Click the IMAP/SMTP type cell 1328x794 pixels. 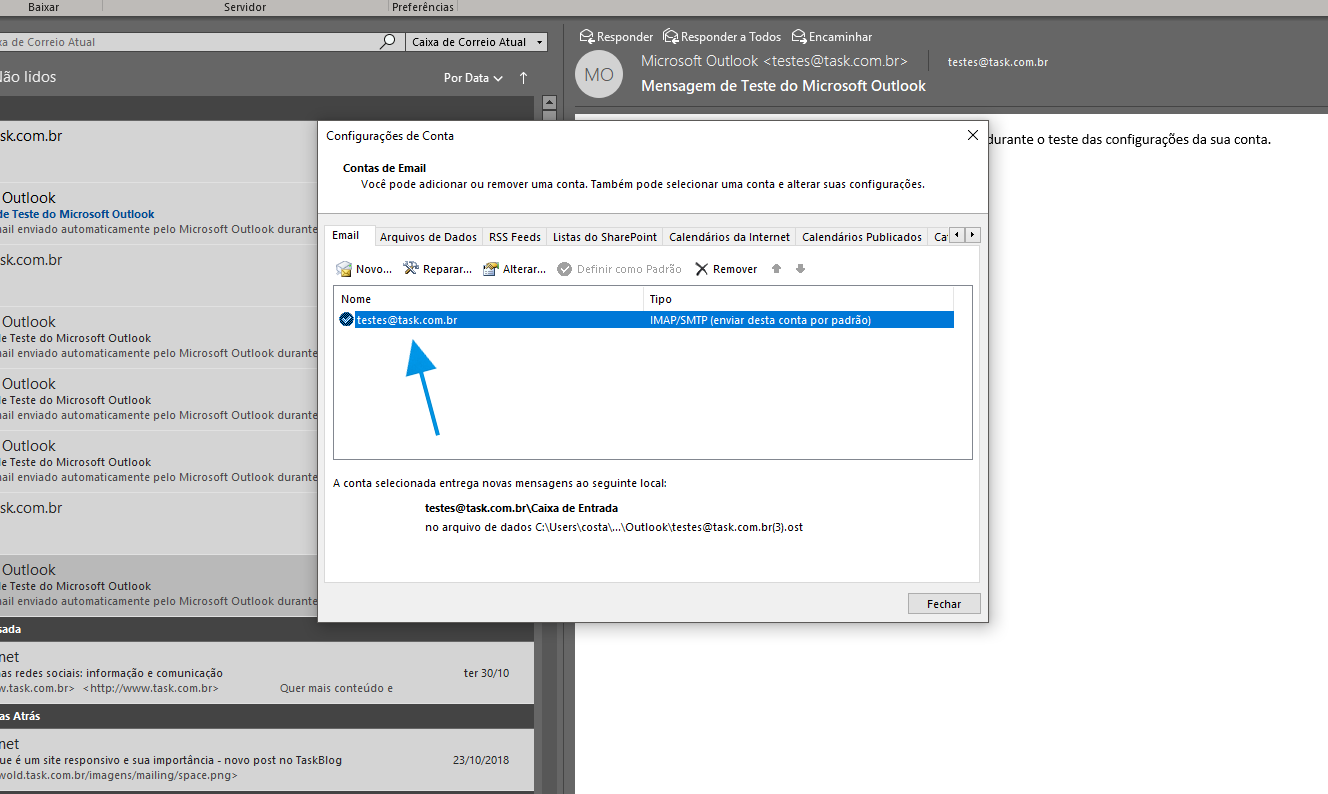pyautogui.click(x=760, y=320)
